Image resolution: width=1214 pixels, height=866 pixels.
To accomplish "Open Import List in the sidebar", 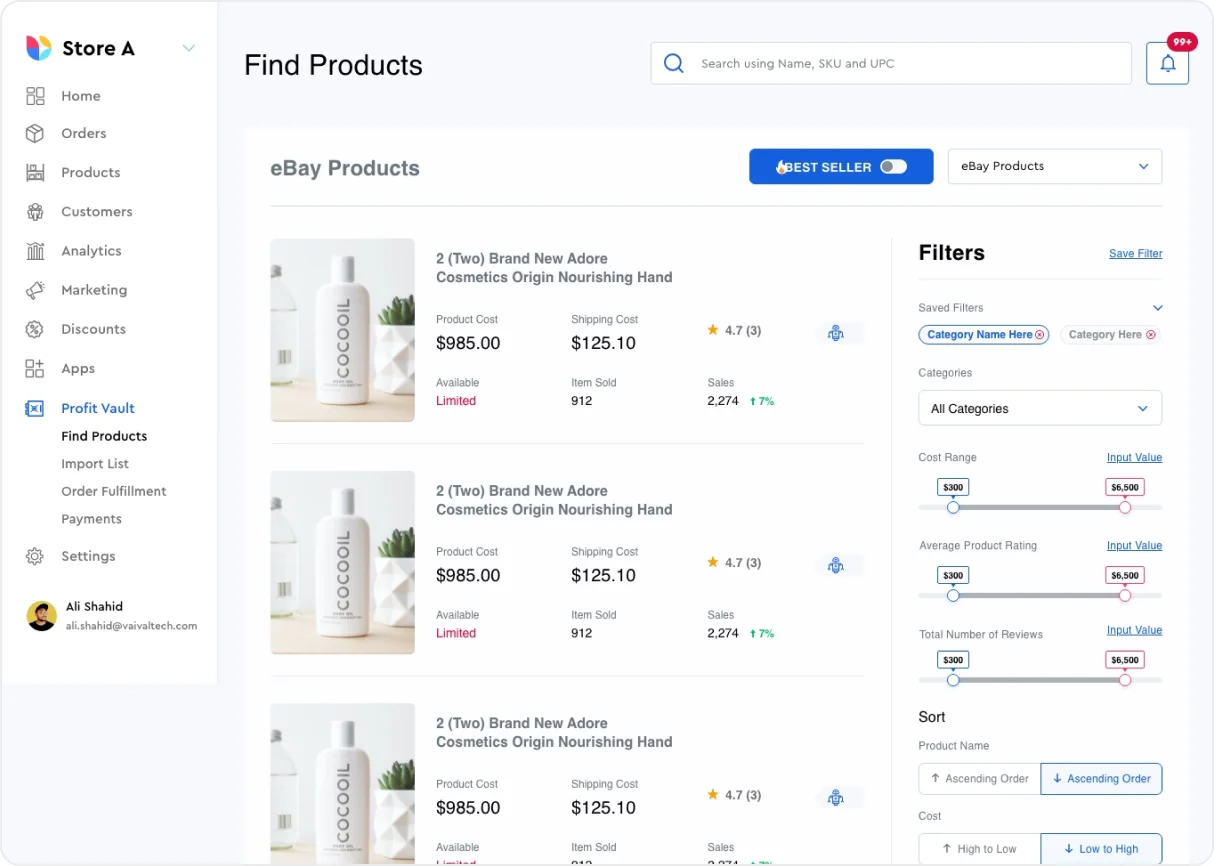I will (95, 463).
